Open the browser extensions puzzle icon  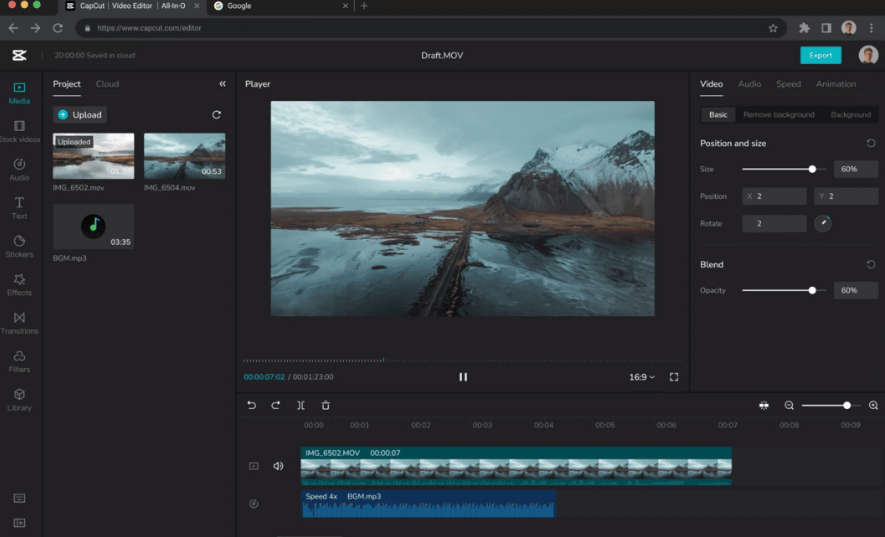(804, 28)
